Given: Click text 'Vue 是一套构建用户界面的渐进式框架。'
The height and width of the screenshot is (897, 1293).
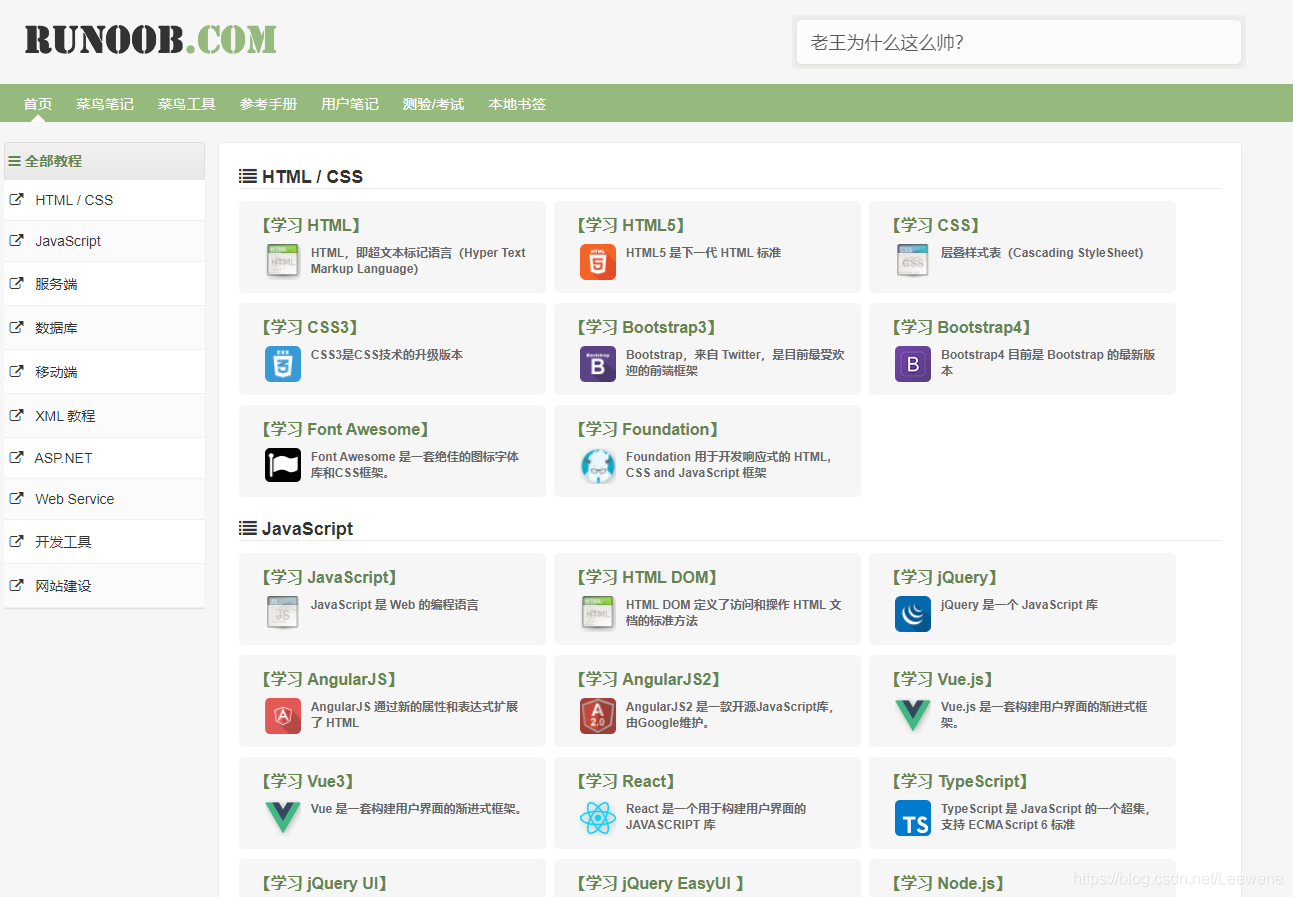Looking at the screenshot, I should coord(416,809).
